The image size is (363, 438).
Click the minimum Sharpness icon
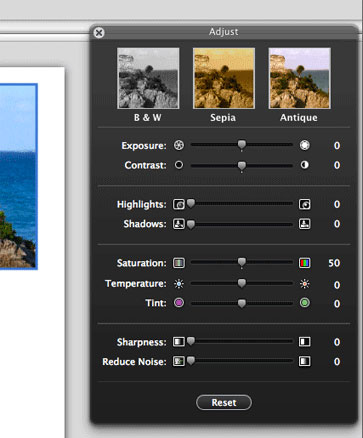click(x=179, y=342)
